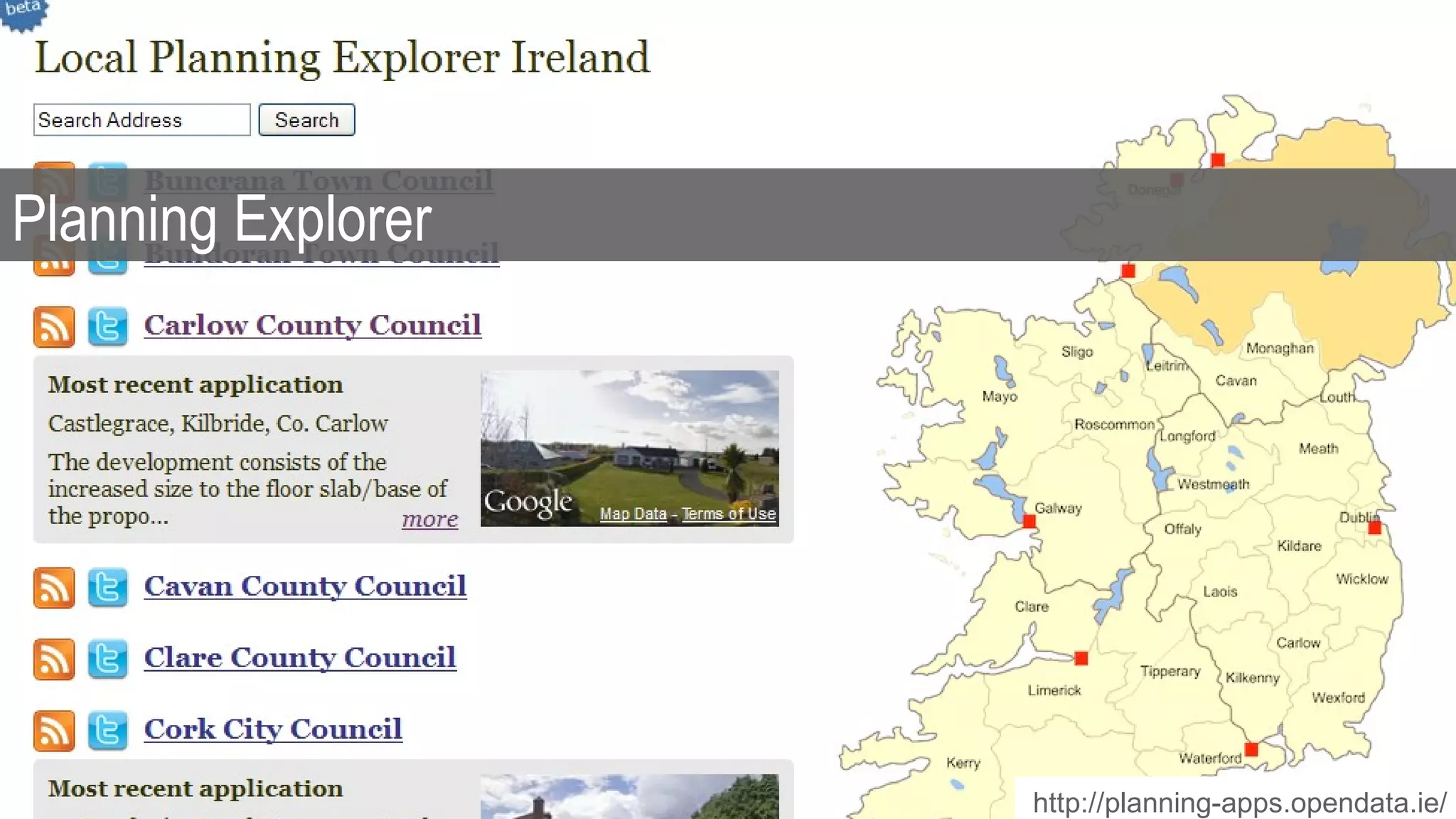This screenshot has width=1456, height=819.
Task: Open Cork City Council RSS feed icon
Action: [x=54, y=731]
